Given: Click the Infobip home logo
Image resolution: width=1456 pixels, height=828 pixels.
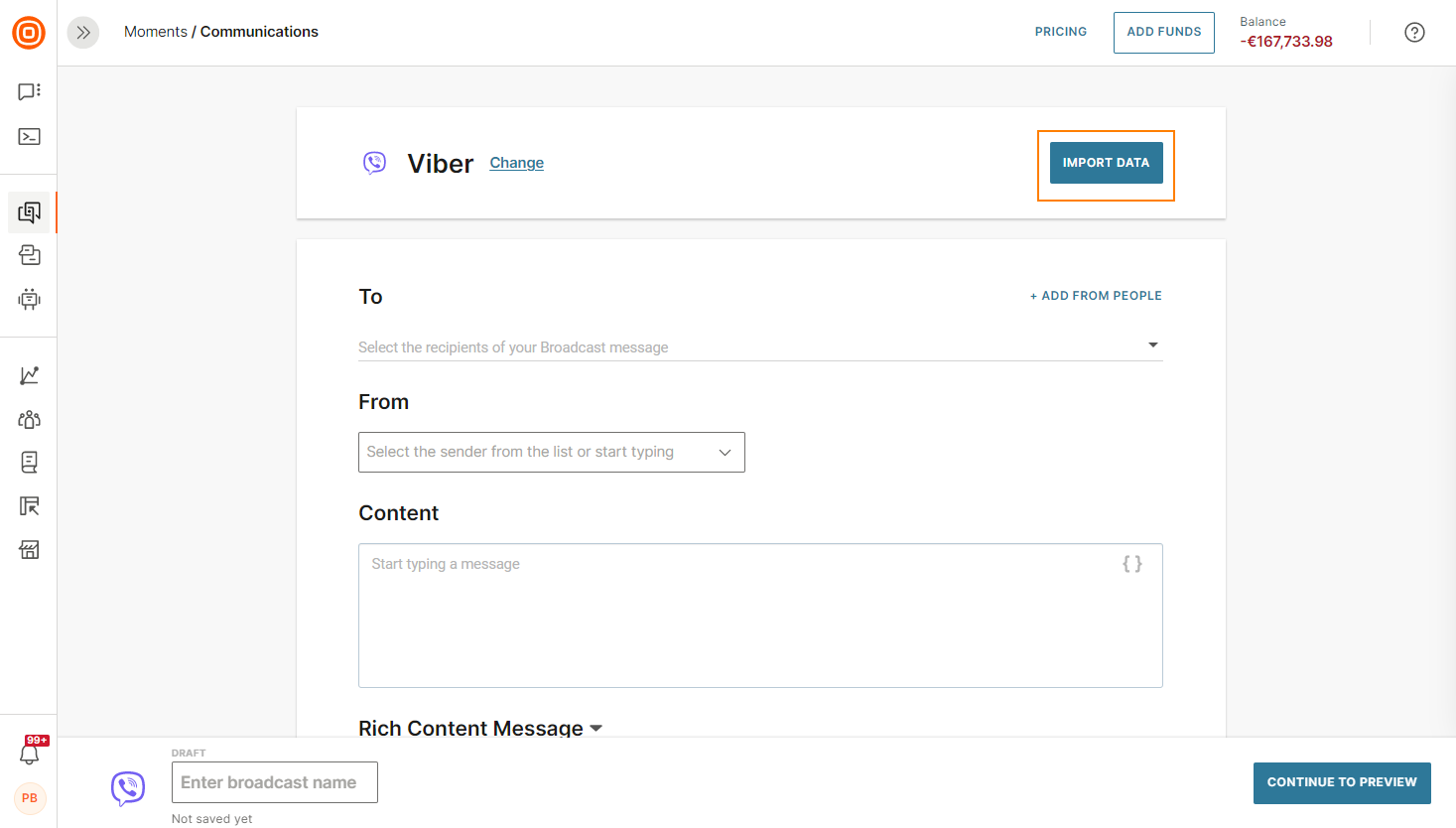Looking at the screenshot, I should click(x=29, y=33).
